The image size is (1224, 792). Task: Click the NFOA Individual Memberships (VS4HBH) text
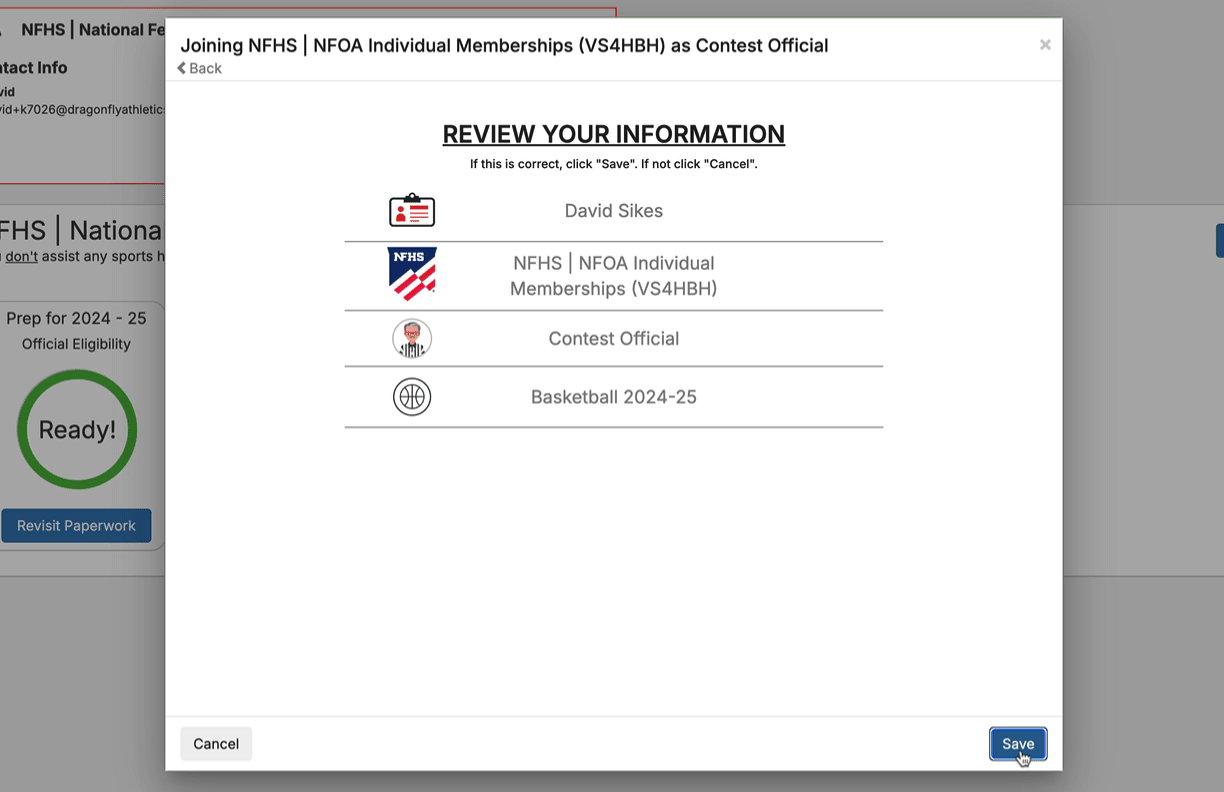pos(613,276)
